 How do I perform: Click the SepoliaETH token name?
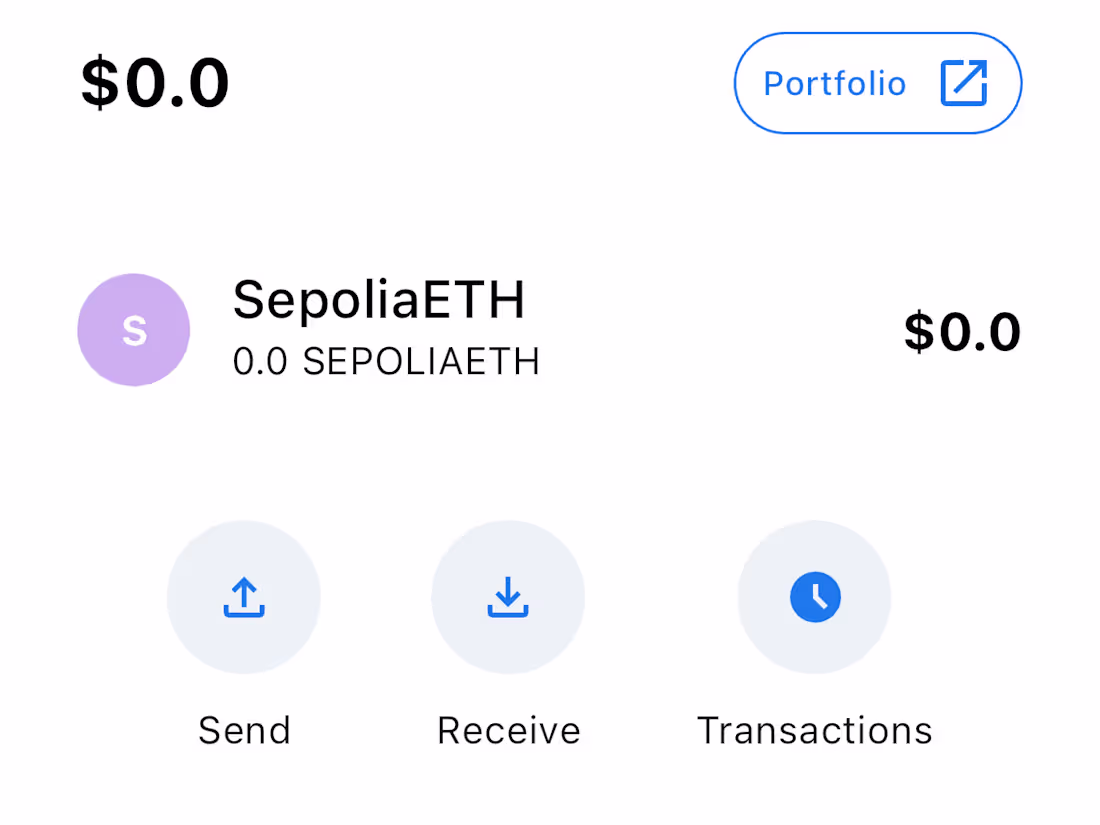[x=380, y=300]
